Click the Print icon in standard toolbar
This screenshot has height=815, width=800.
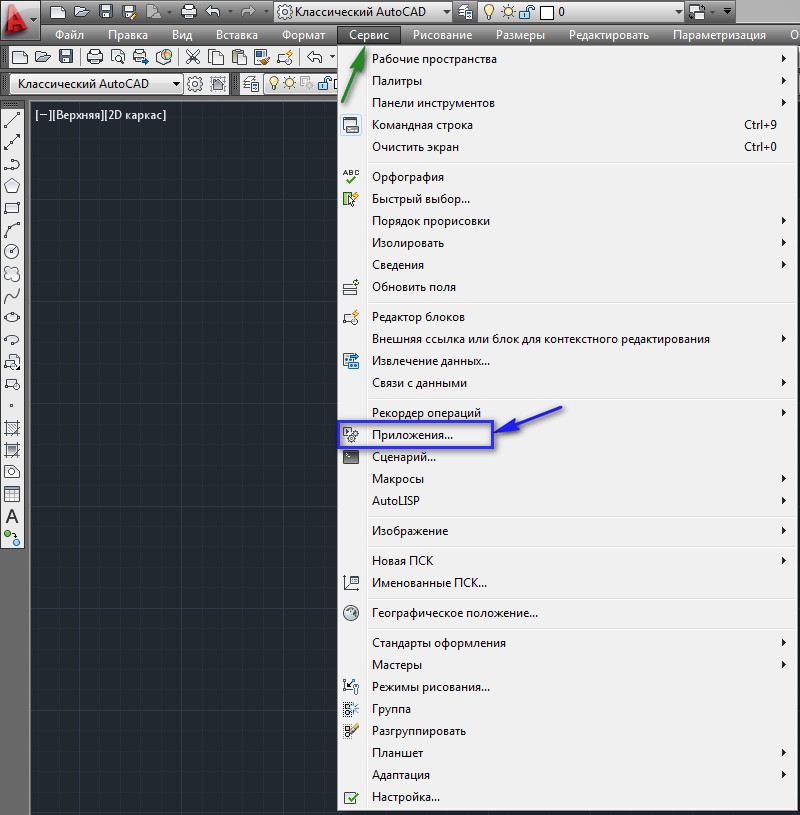(x=95, y=57)
